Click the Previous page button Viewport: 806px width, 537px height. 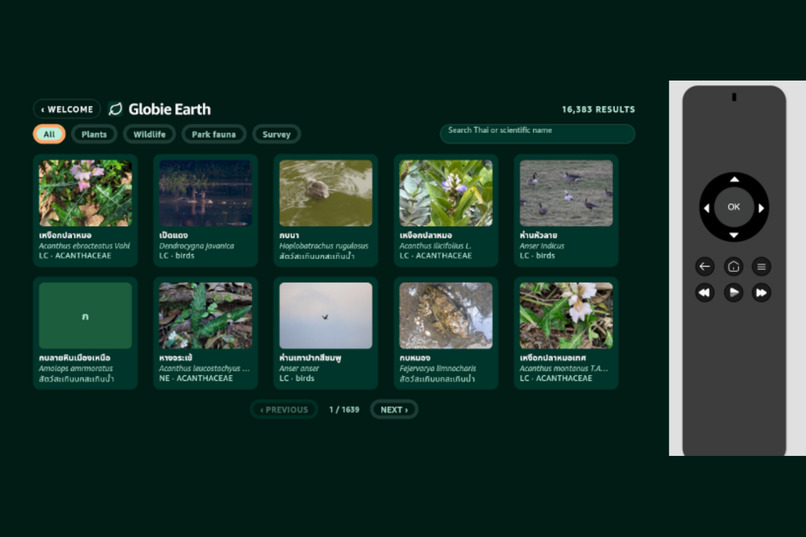[x=284, y=410]
